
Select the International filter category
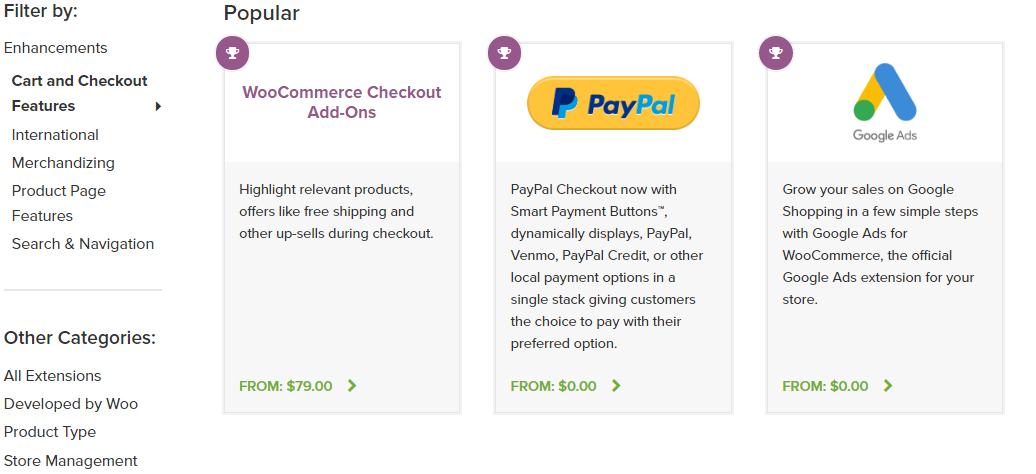coord(55,135)
